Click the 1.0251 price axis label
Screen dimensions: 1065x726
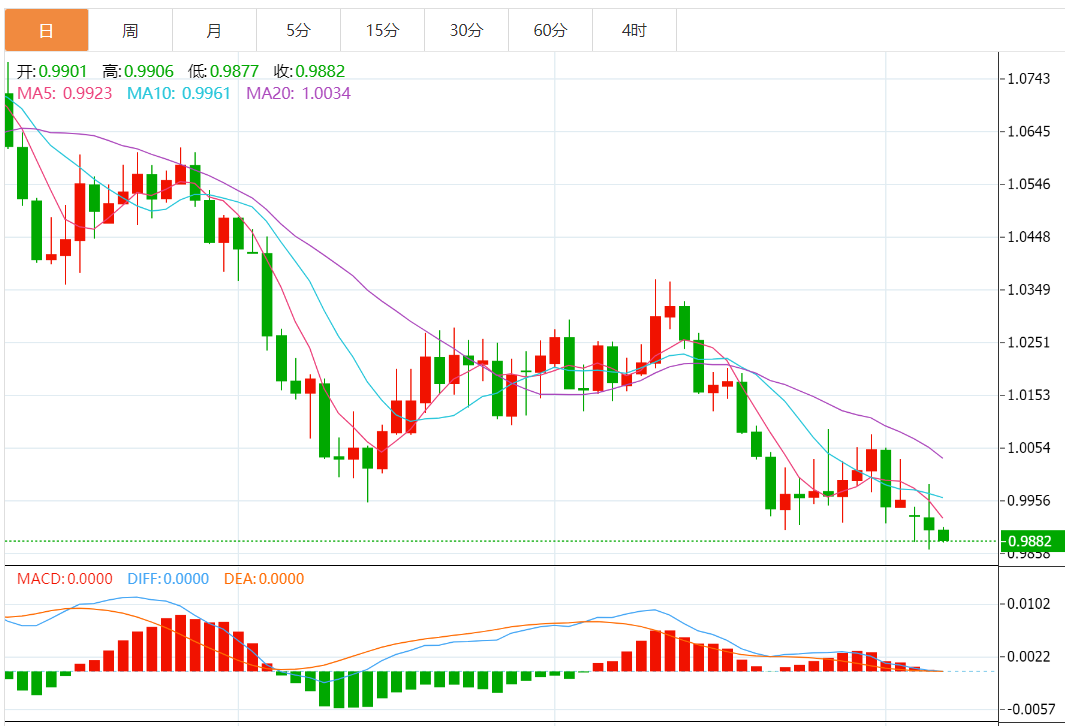tap(1028, 342)
